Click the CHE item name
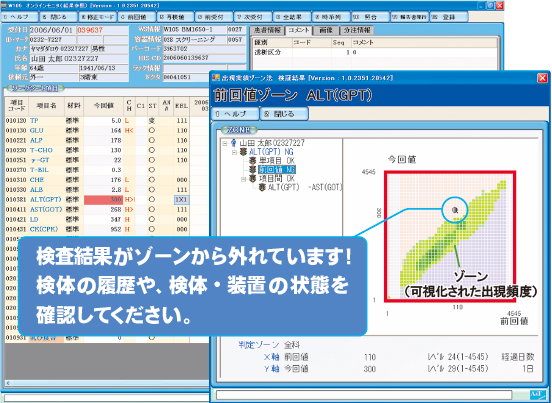The width and height of the screenshot is (552, 403). tap(37, 180)
